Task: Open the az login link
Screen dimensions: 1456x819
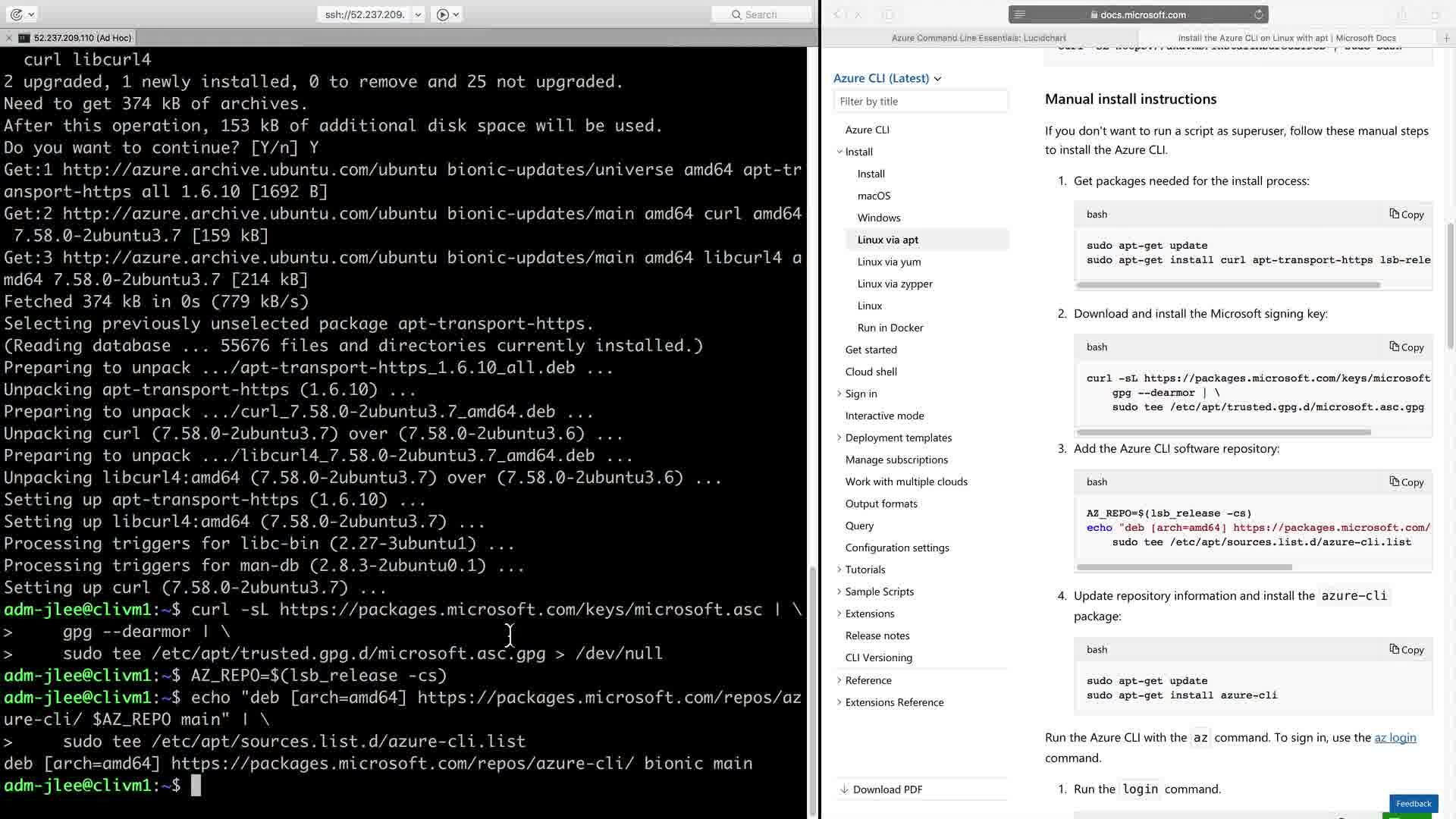Action: [x=1395, y=738]
